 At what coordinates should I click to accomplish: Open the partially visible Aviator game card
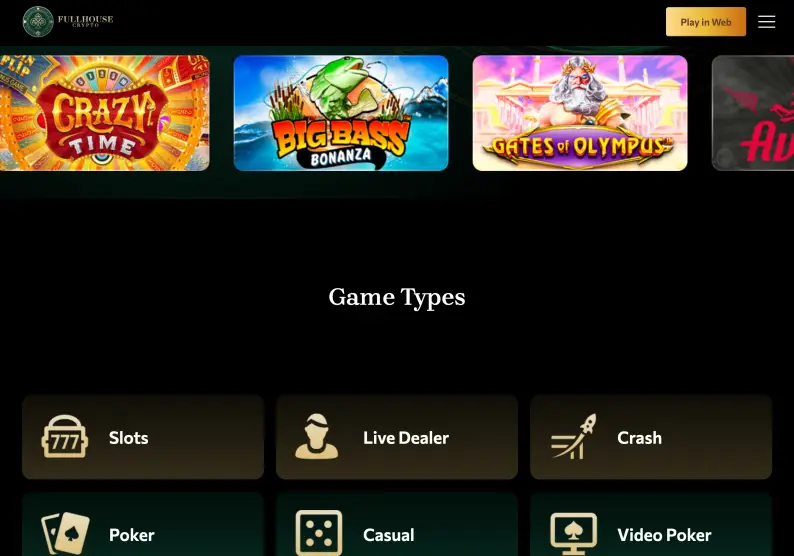(753, 113)
